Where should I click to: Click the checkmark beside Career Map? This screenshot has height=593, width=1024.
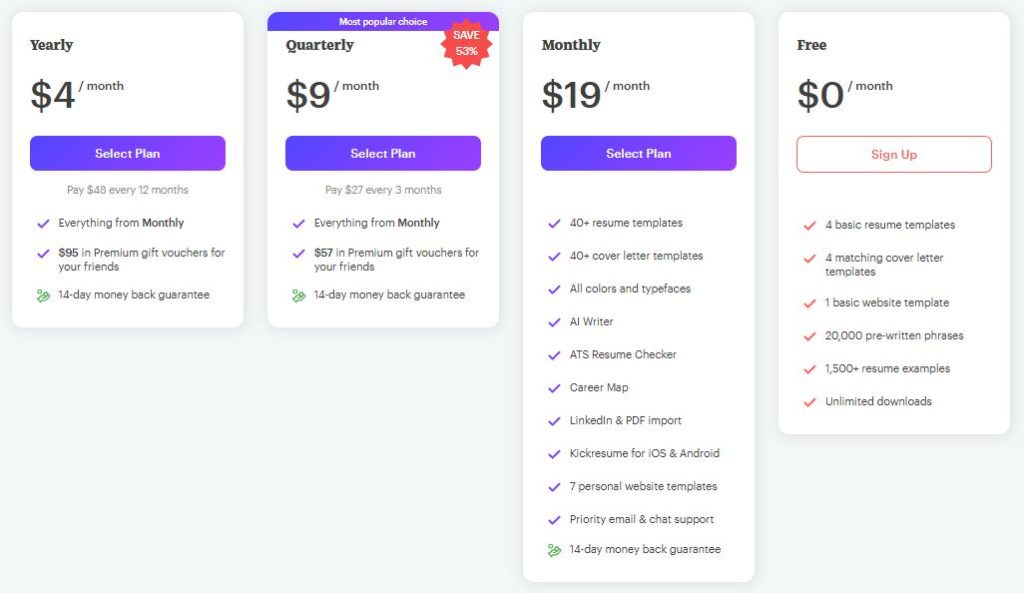click(554, 388)
